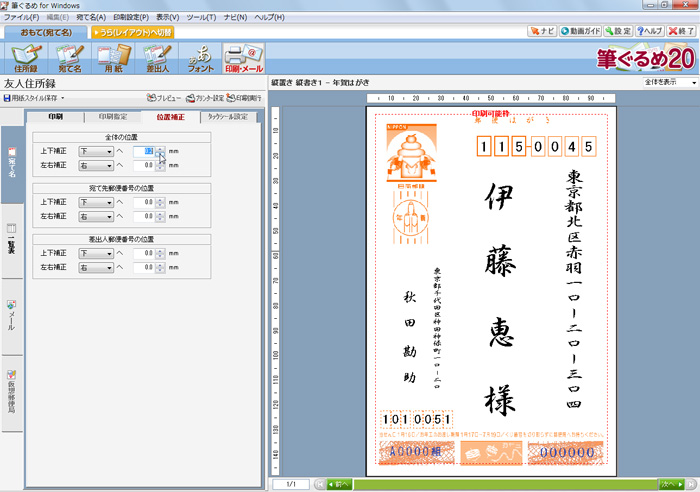Viewport: 700px width, 492px height.
Task: Click the プリンタ設定 button
Action: (x=204, y=99)
